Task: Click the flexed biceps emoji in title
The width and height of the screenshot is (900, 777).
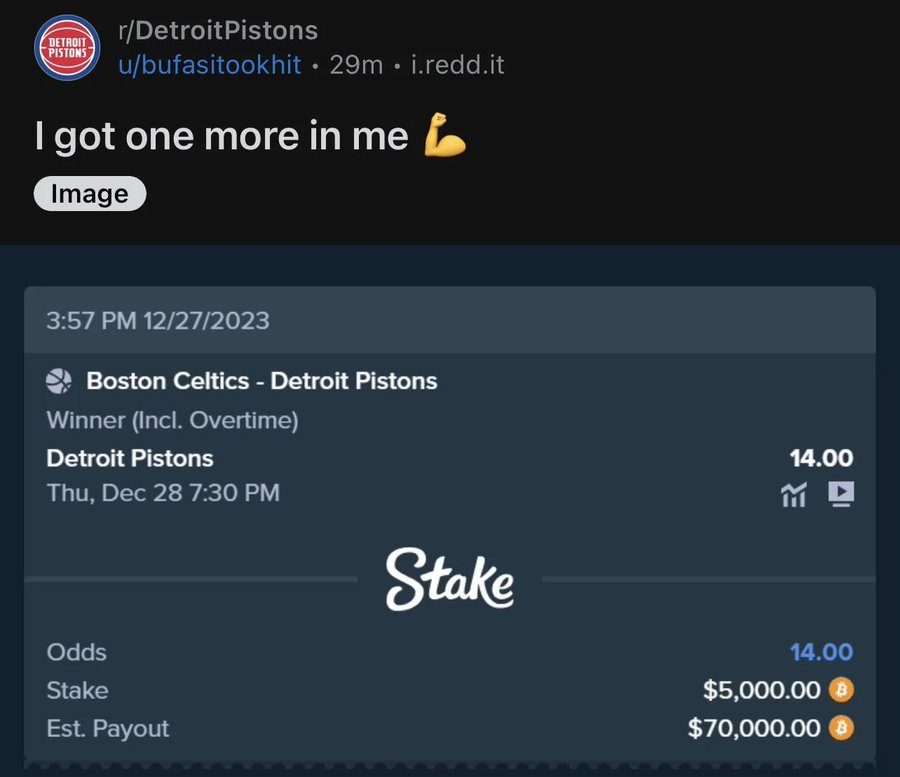Action: click(x=445, y=137)
